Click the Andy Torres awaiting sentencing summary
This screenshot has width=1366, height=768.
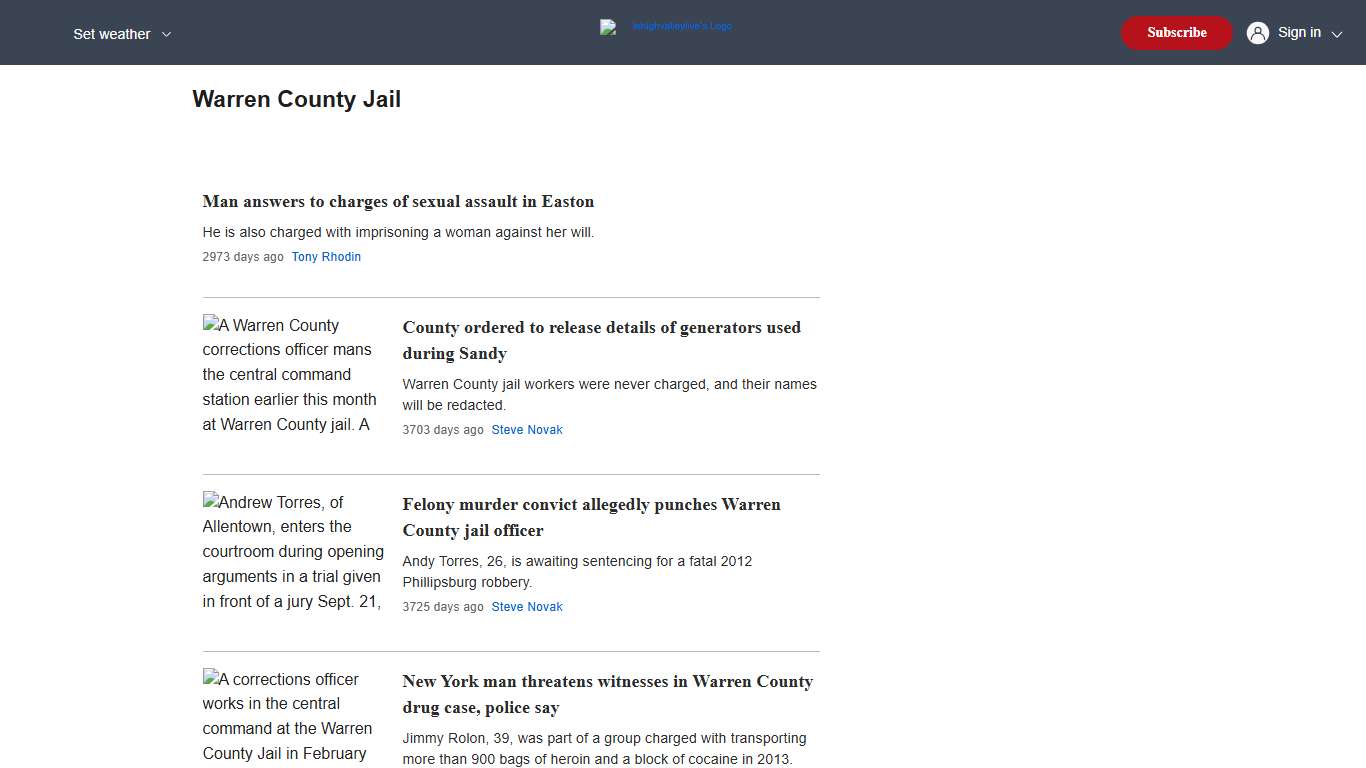[577, 571]
